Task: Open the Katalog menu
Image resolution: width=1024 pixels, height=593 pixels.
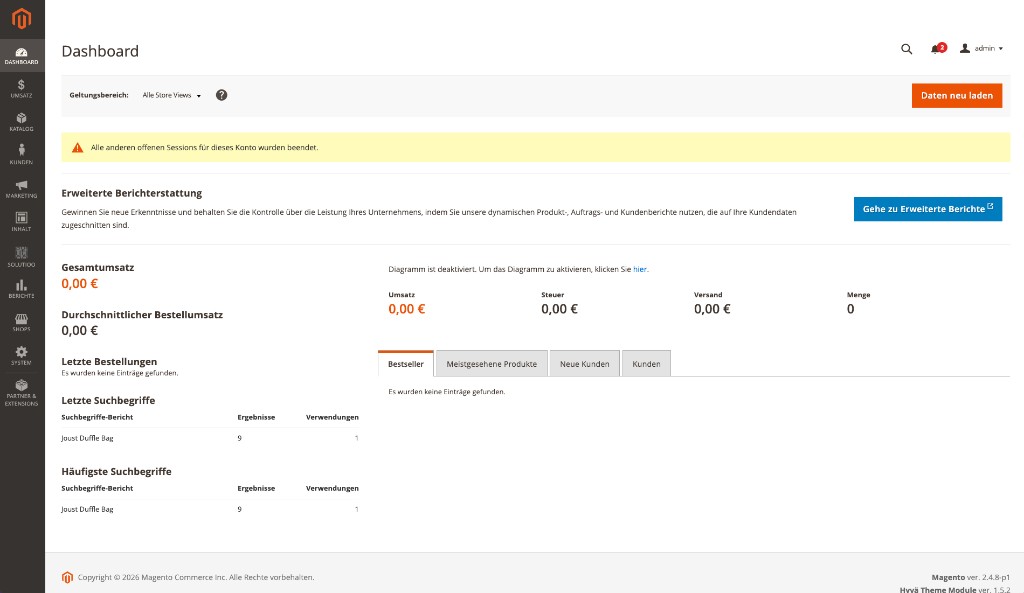Action: coord(22,122)
